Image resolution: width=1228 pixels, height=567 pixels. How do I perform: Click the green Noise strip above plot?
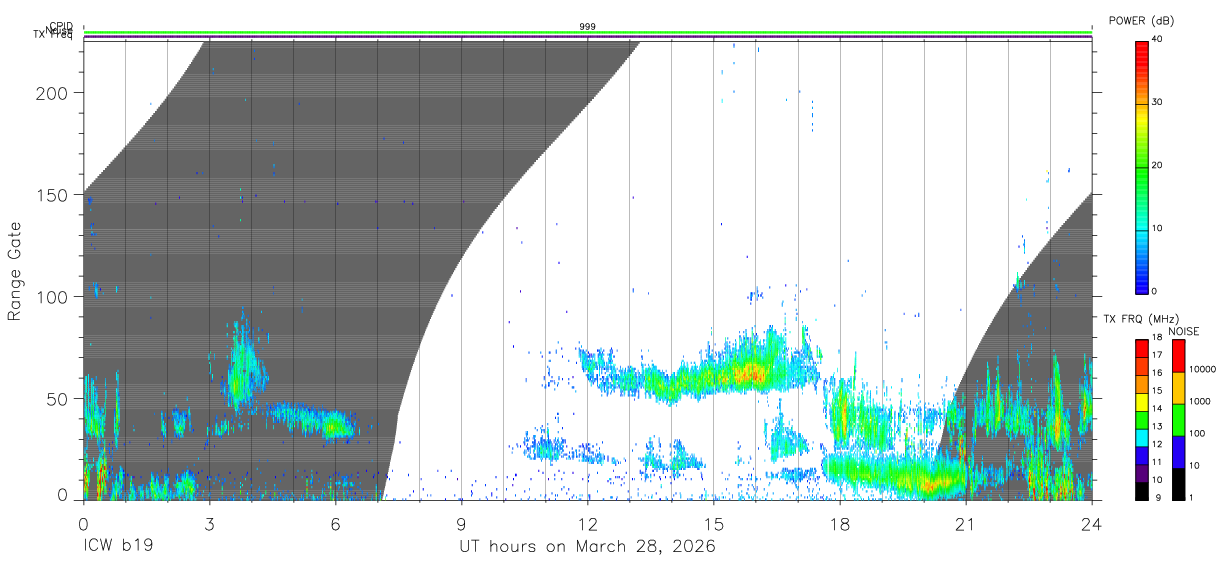tap(587, 33)
